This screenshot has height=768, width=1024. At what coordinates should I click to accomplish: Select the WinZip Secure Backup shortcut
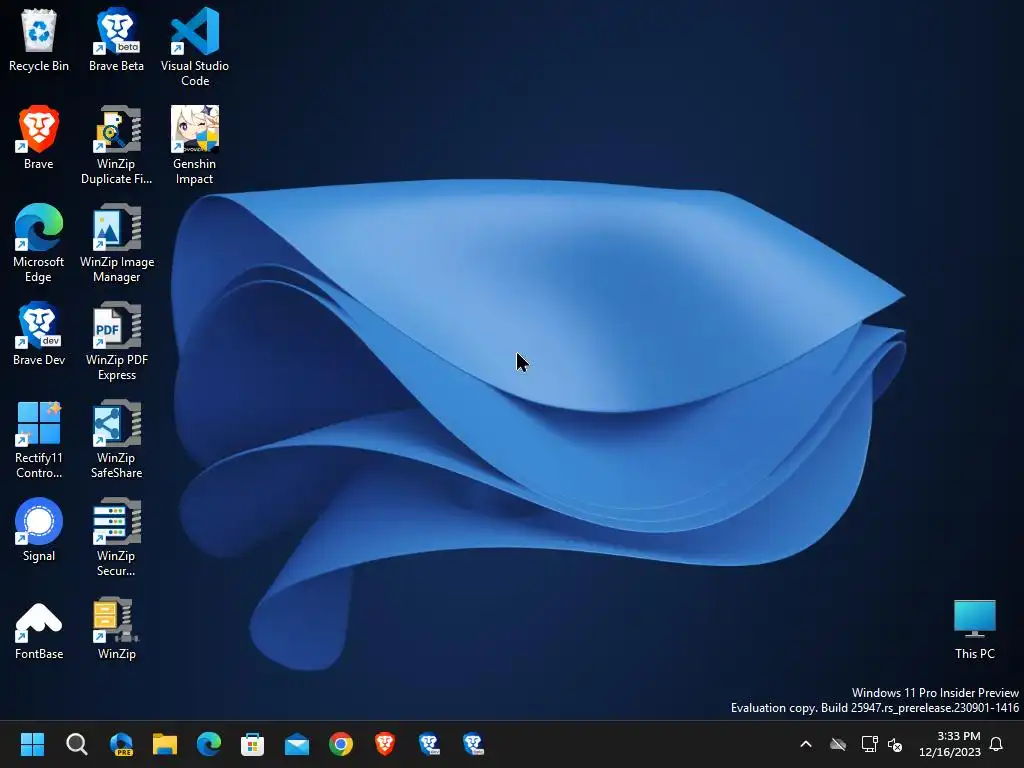(116, 537)
